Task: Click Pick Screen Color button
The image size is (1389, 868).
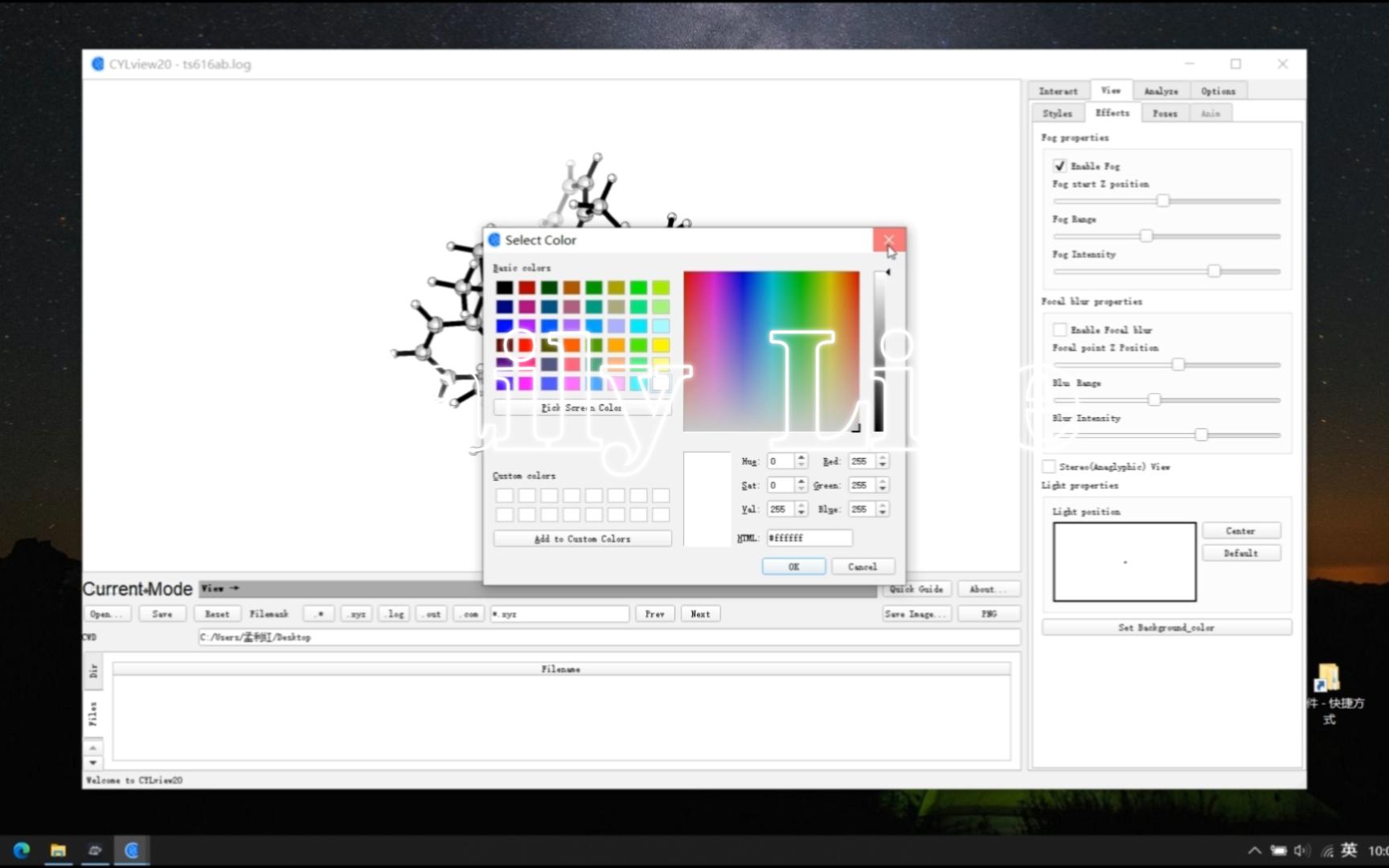Action: pos(582,407)
